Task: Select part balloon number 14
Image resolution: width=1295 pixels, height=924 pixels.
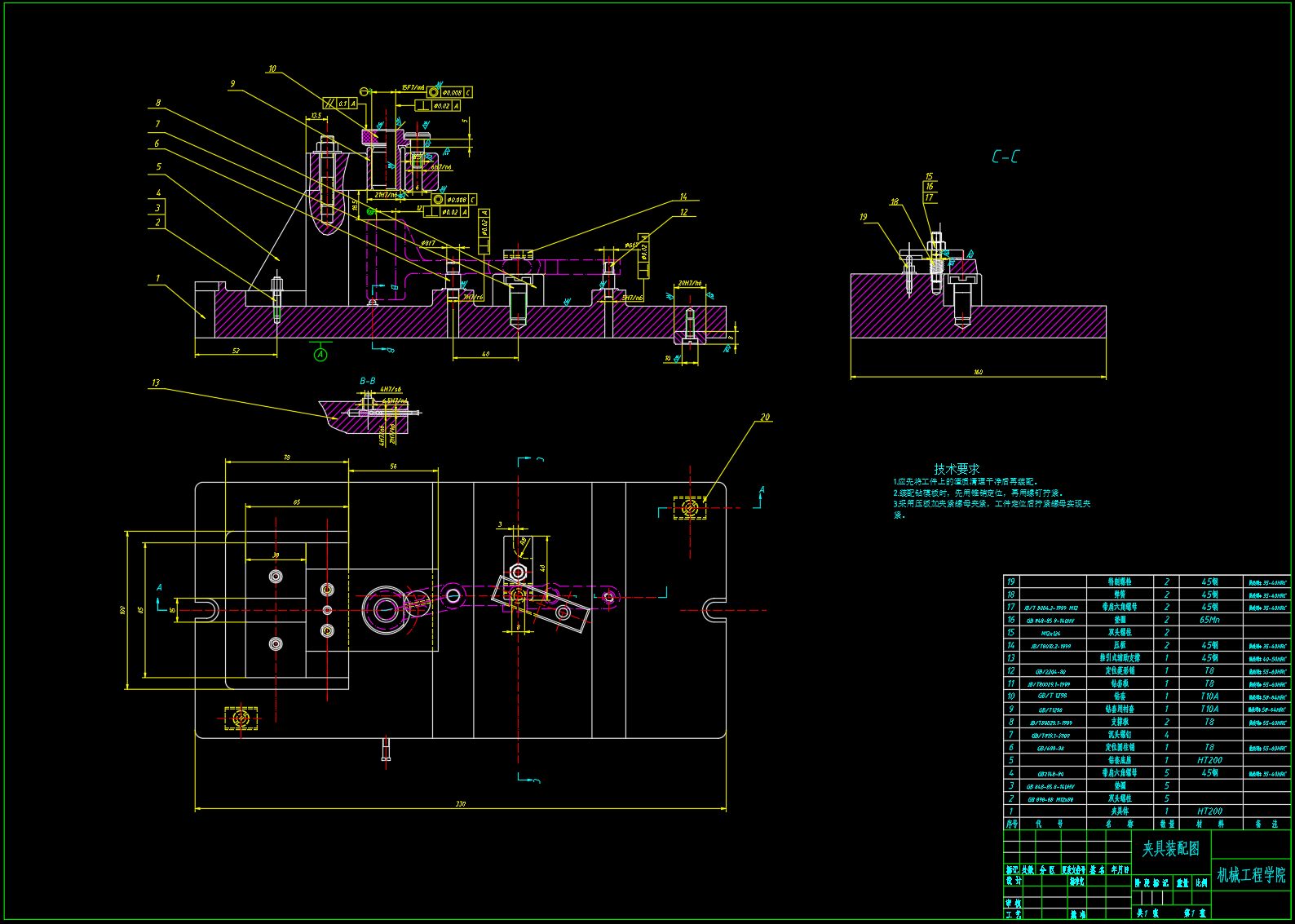Action: pos(683,197)
